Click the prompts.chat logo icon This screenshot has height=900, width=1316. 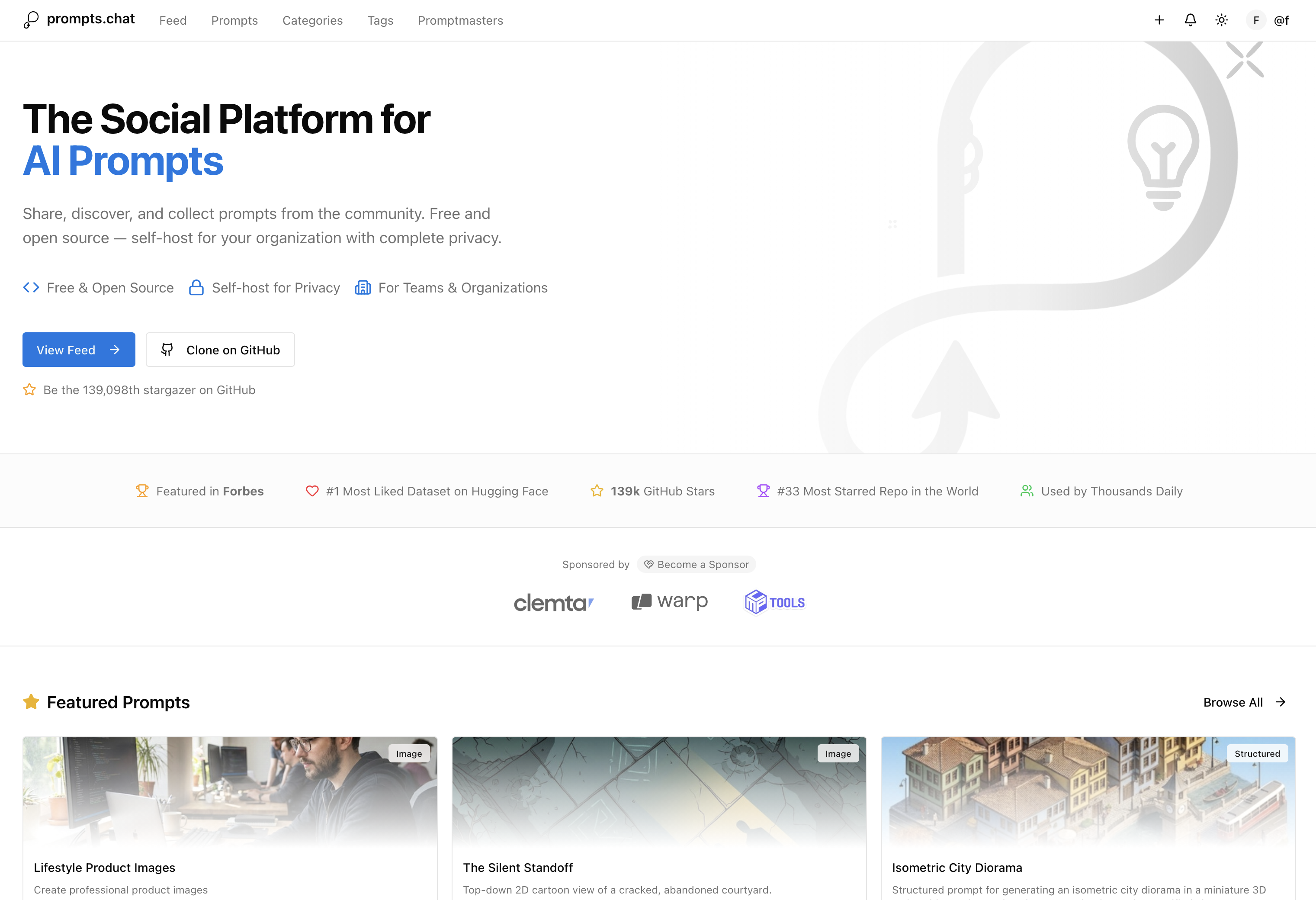(x=31, y=20)
